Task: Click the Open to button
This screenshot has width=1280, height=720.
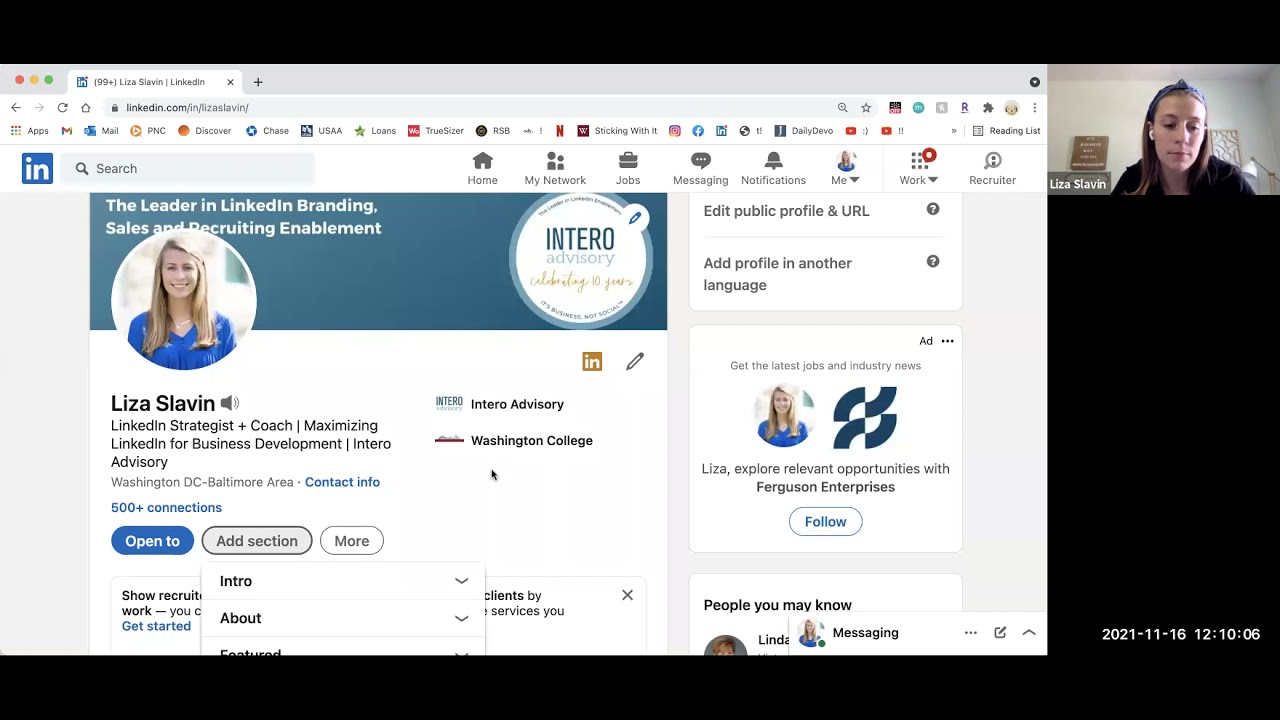Action: (152, 541)
